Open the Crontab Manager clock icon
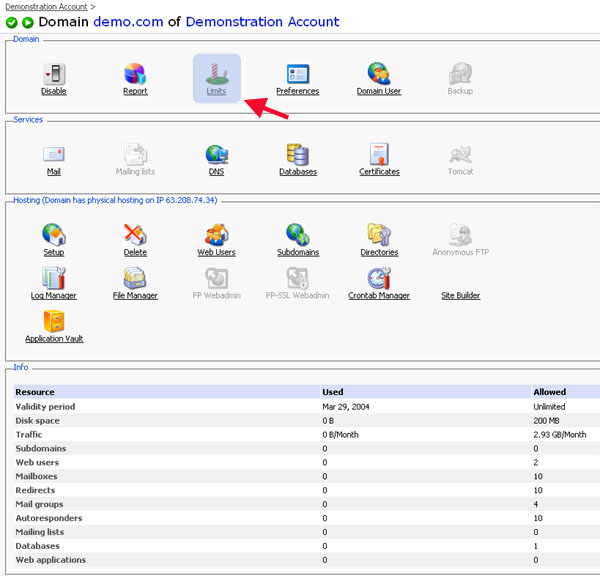The height and width of the screenshot is (576, 600). 379,278
